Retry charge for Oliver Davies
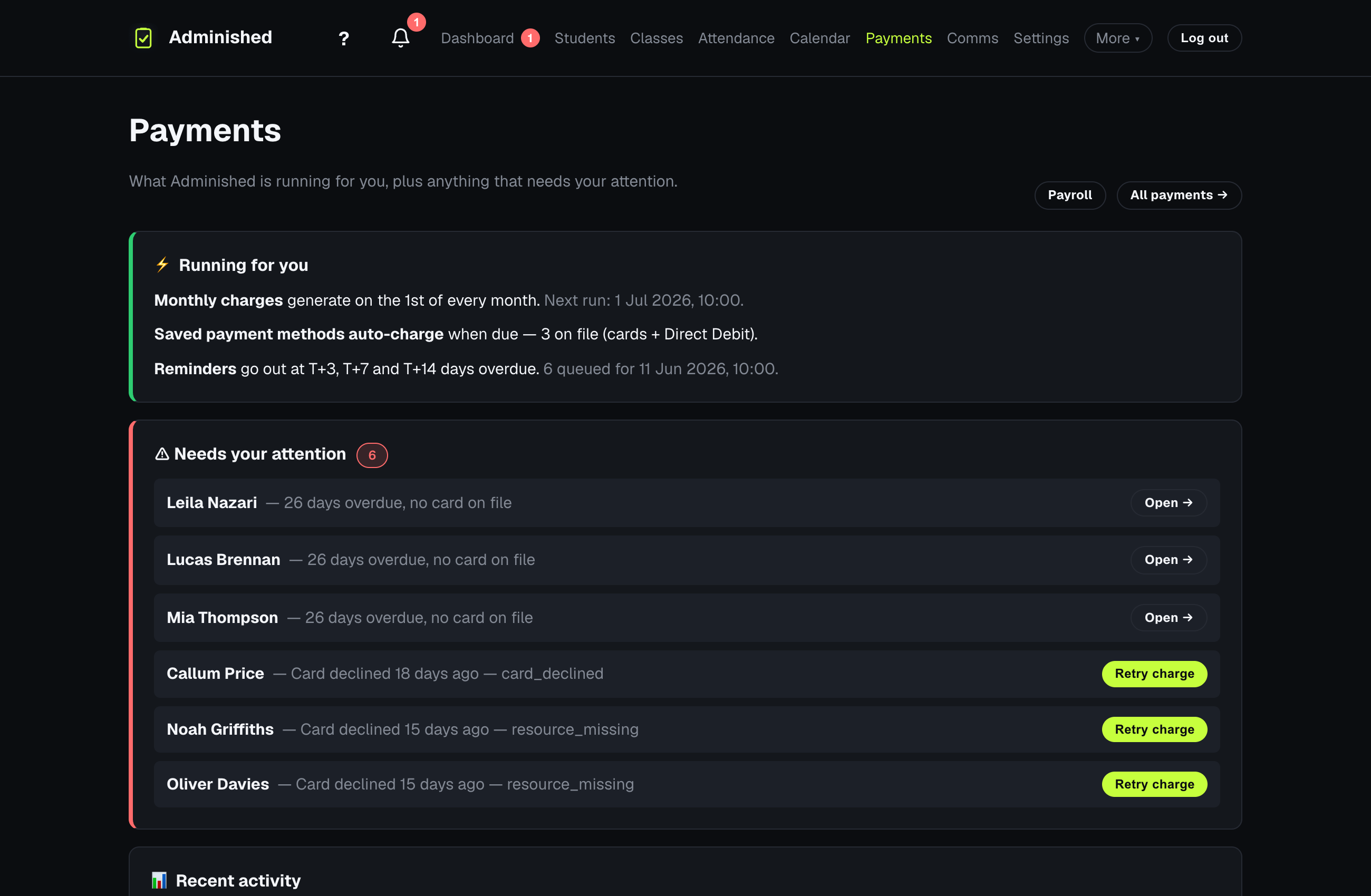 coord(1154,784)
